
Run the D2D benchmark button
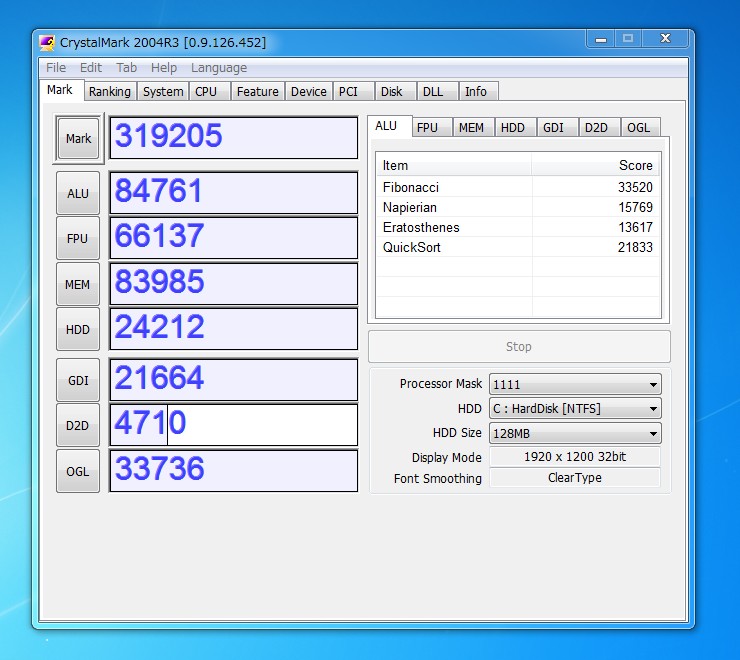[x=78, y=425]
